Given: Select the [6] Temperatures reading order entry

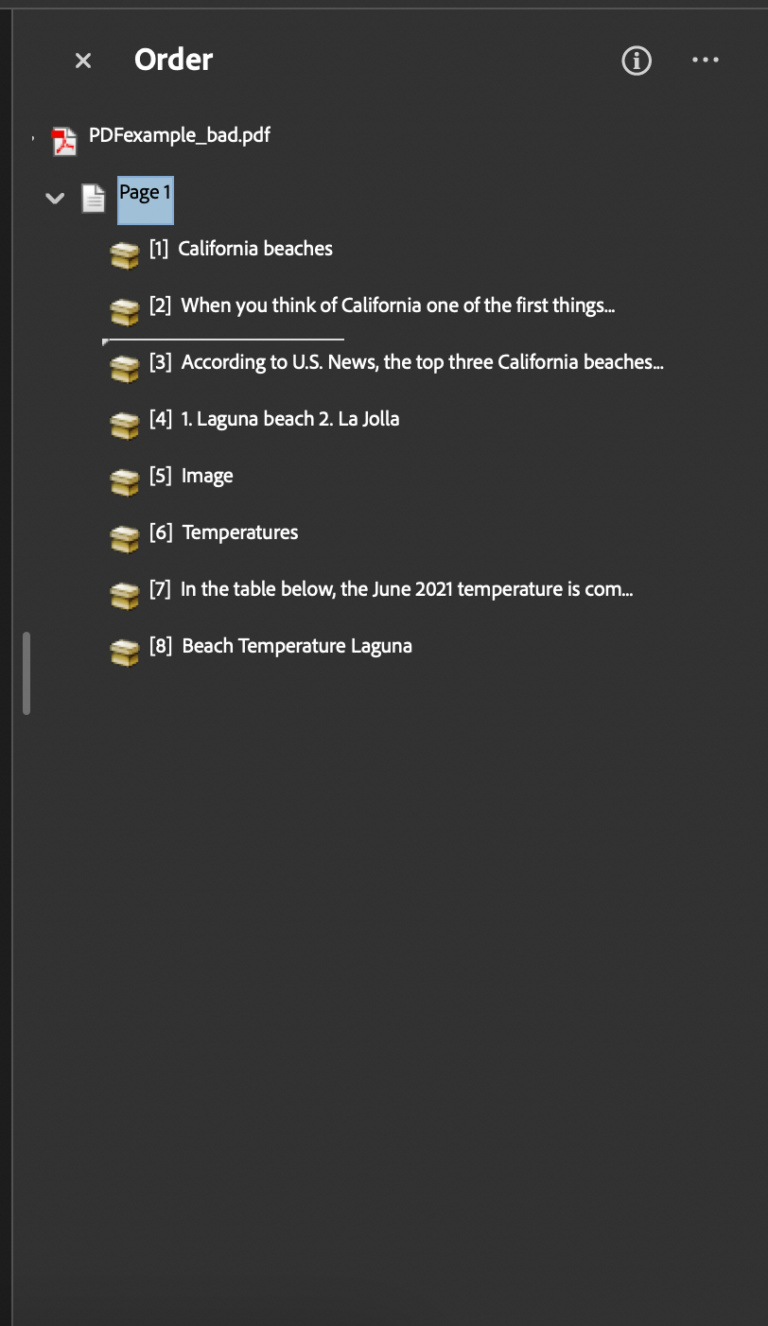Looking at the screenshot, I should pyautogui.click(x=239, y=532).
